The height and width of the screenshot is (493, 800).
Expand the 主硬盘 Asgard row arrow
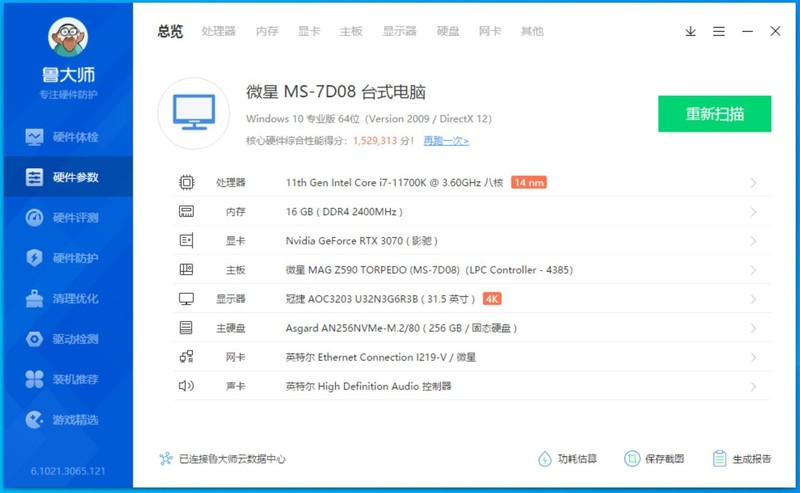coord(753,328)
